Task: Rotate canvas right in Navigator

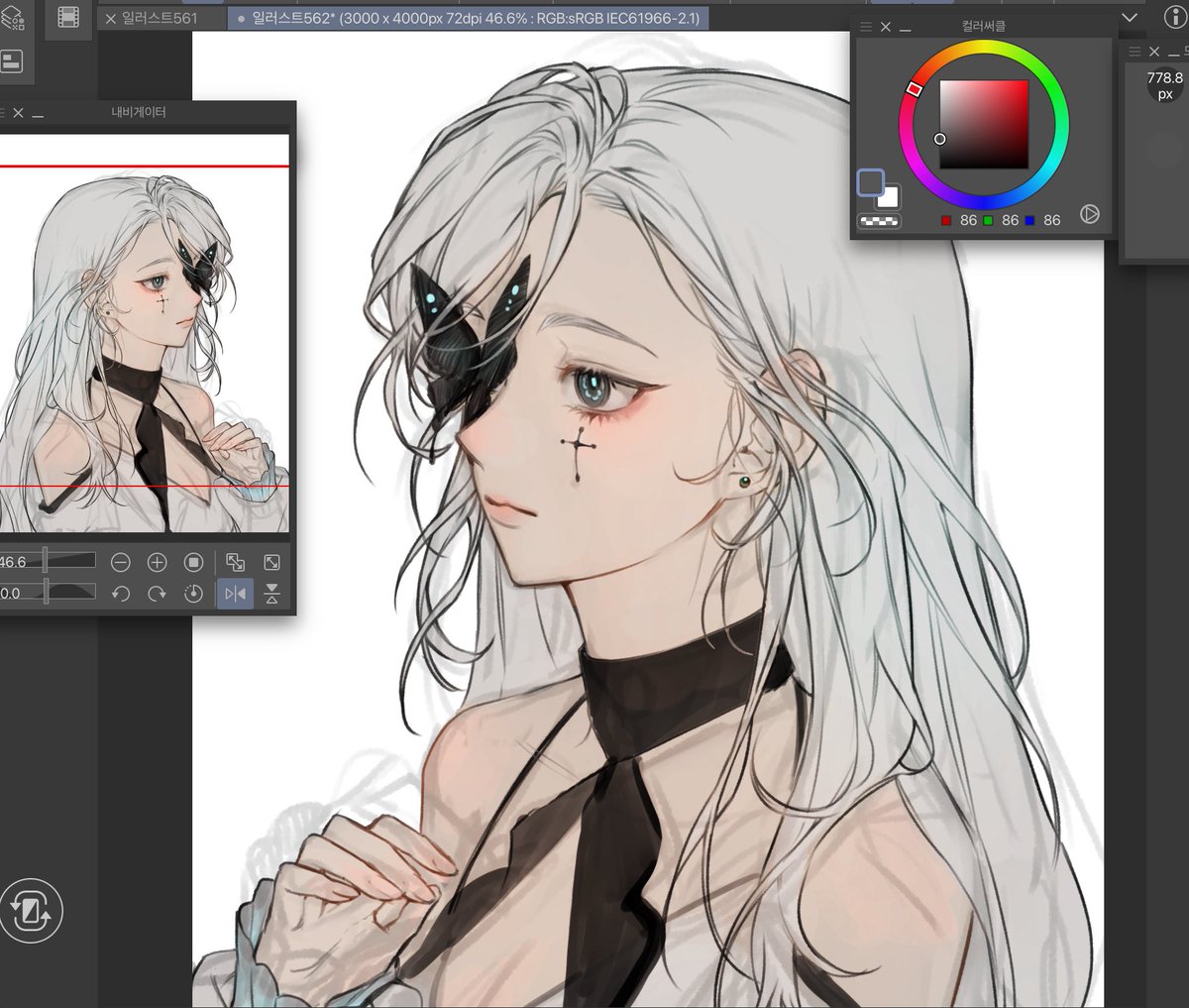Action: coord(157,594)
